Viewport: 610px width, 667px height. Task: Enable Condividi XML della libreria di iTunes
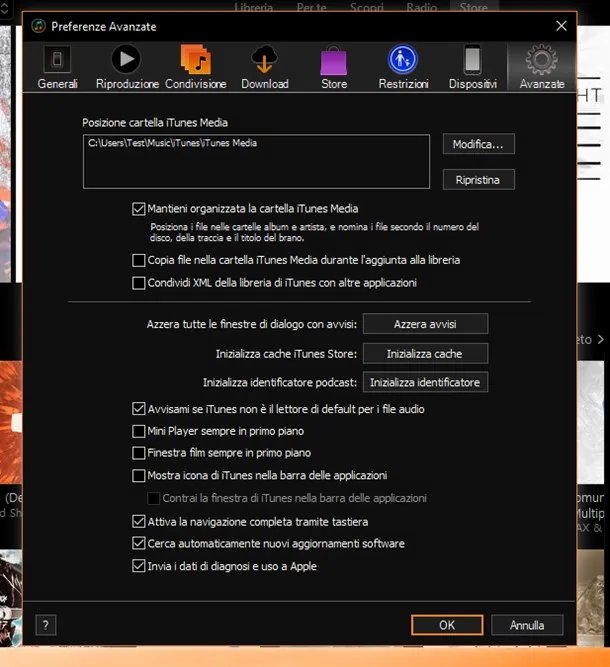138,283
